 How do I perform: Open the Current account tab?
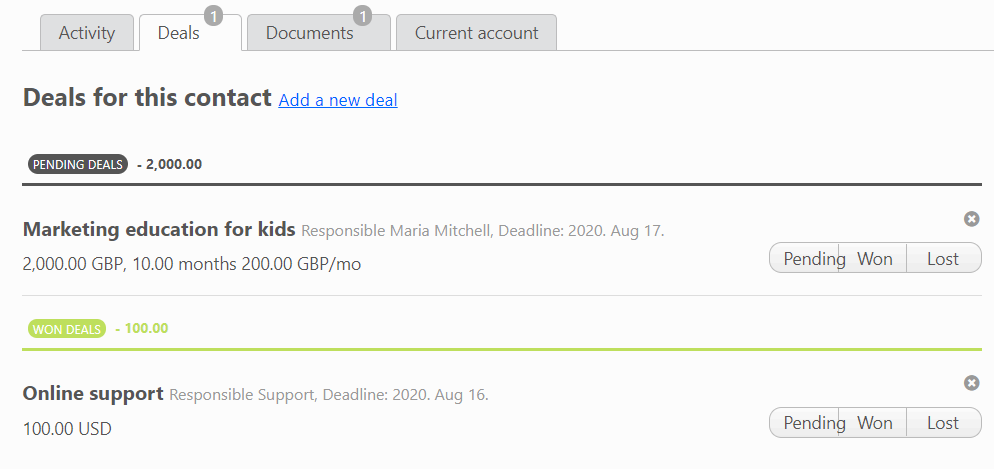point(476,32)
